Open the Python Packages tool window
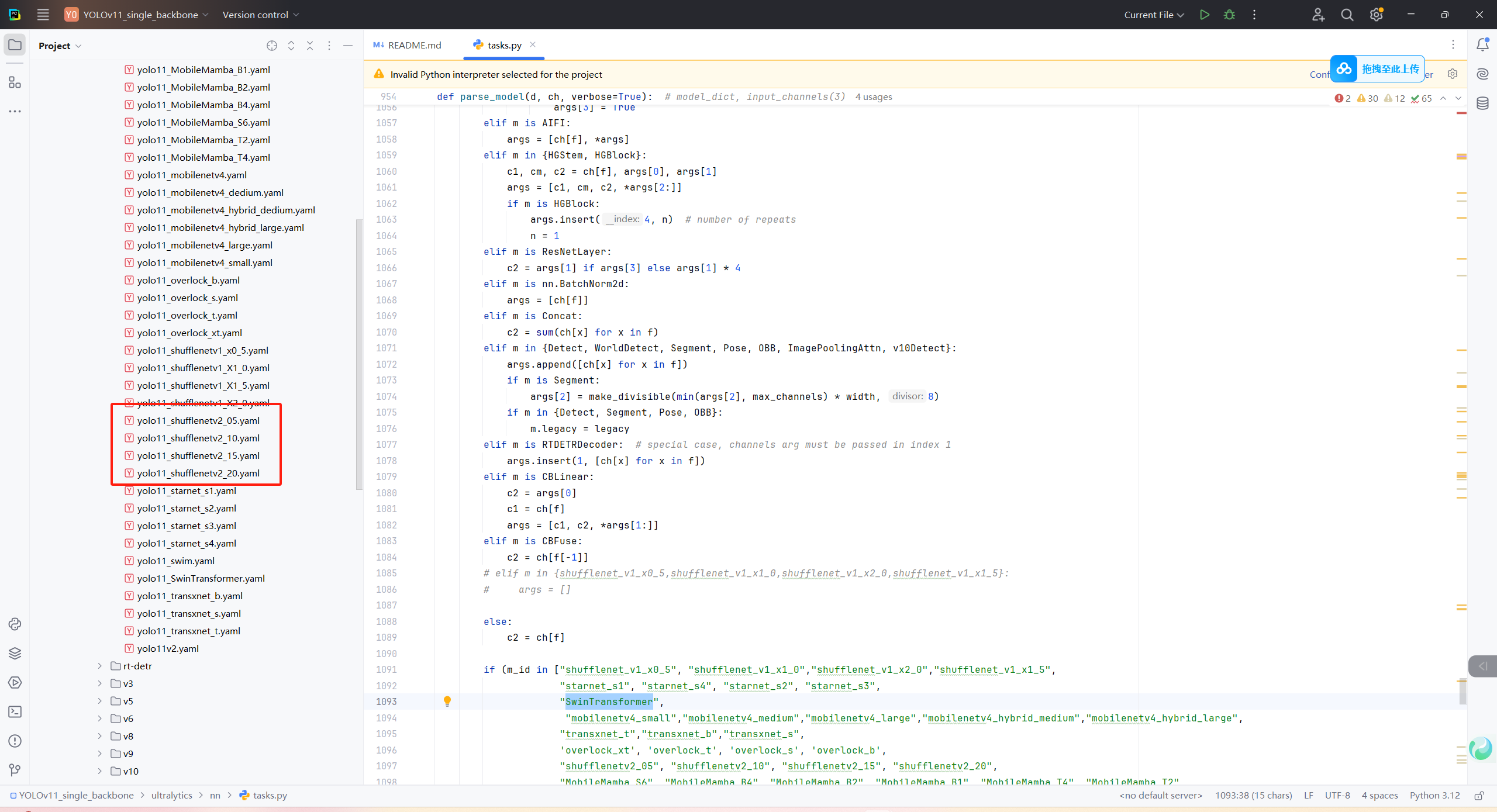 [15, 653]
